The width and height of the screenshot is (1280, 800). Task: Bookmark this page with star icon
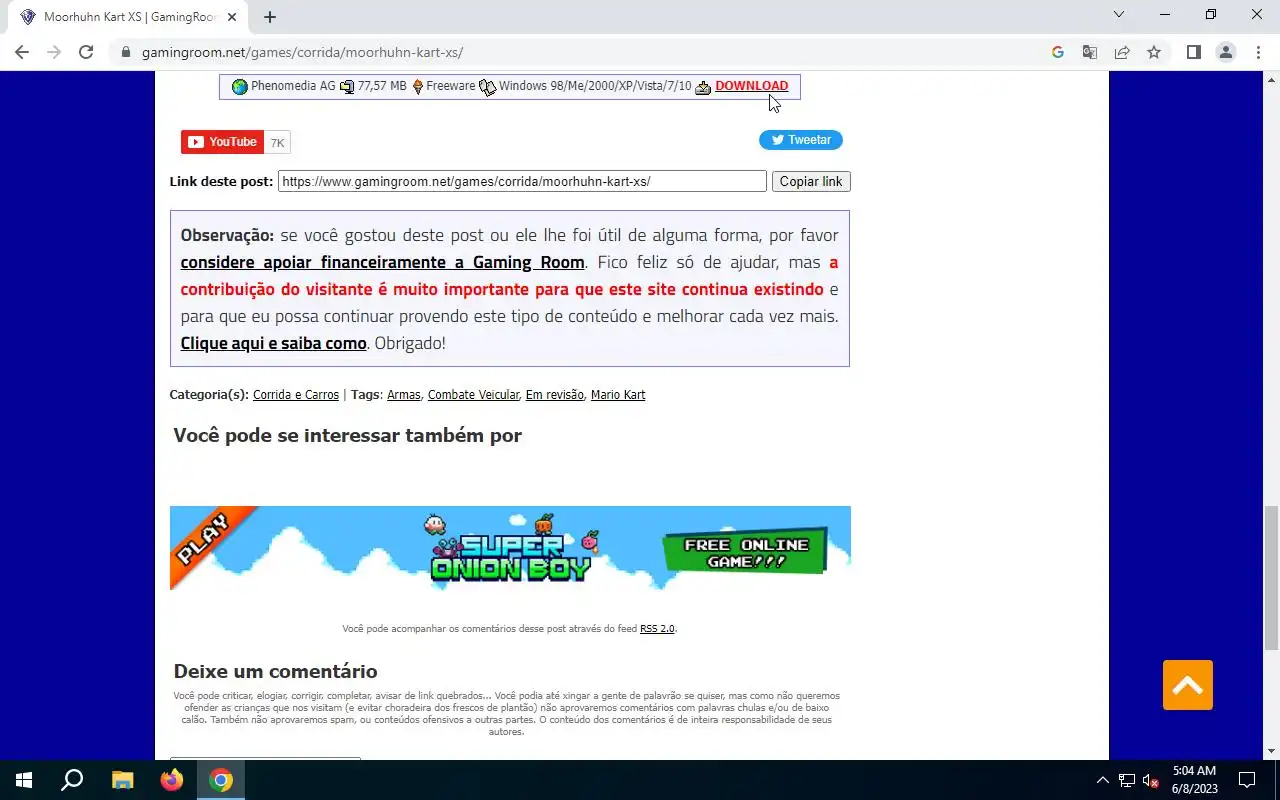[1154, 52]
